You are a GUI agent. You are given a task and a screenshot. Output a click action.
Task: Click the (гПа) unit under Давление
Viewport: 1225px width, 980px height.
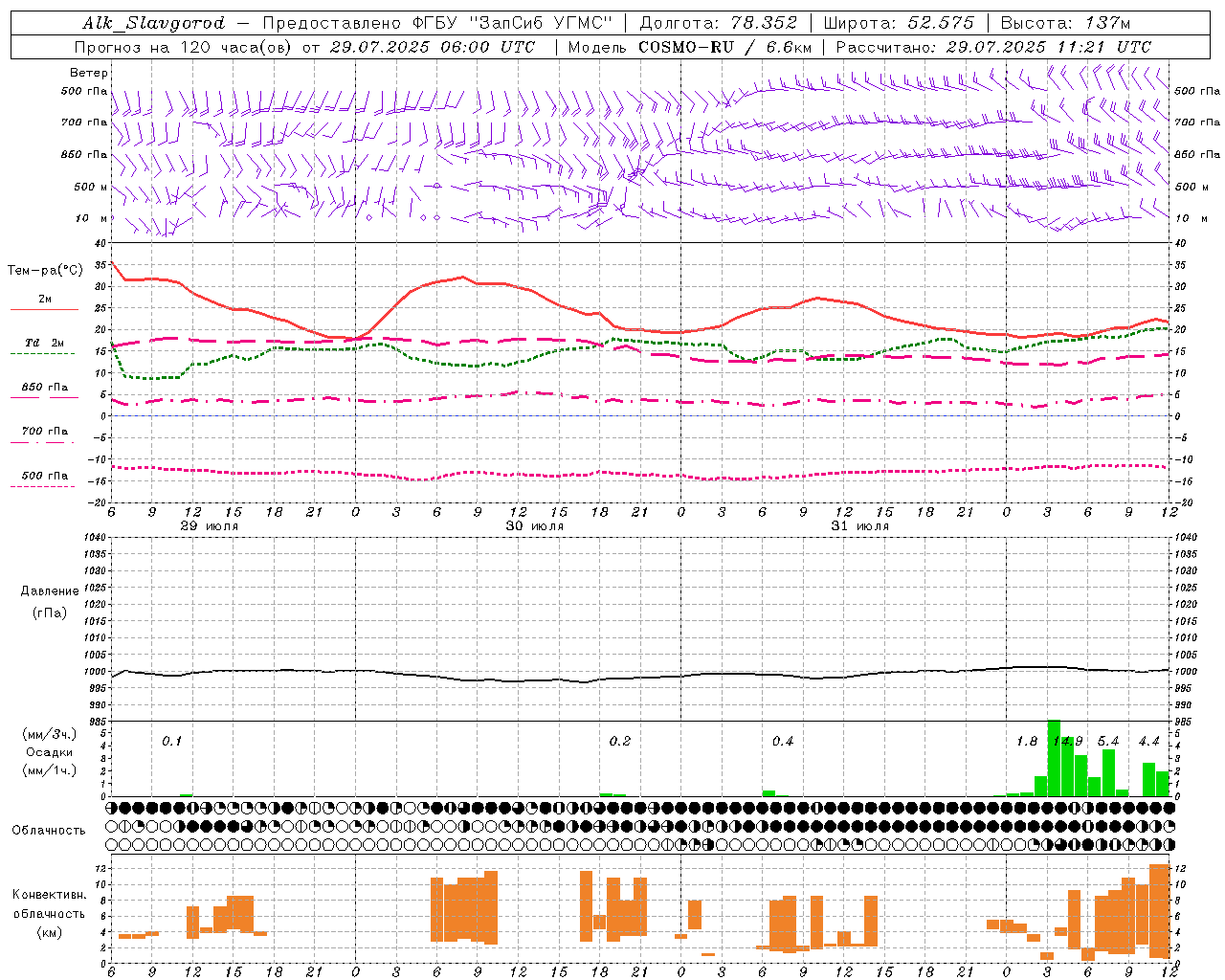pos(49,612)
